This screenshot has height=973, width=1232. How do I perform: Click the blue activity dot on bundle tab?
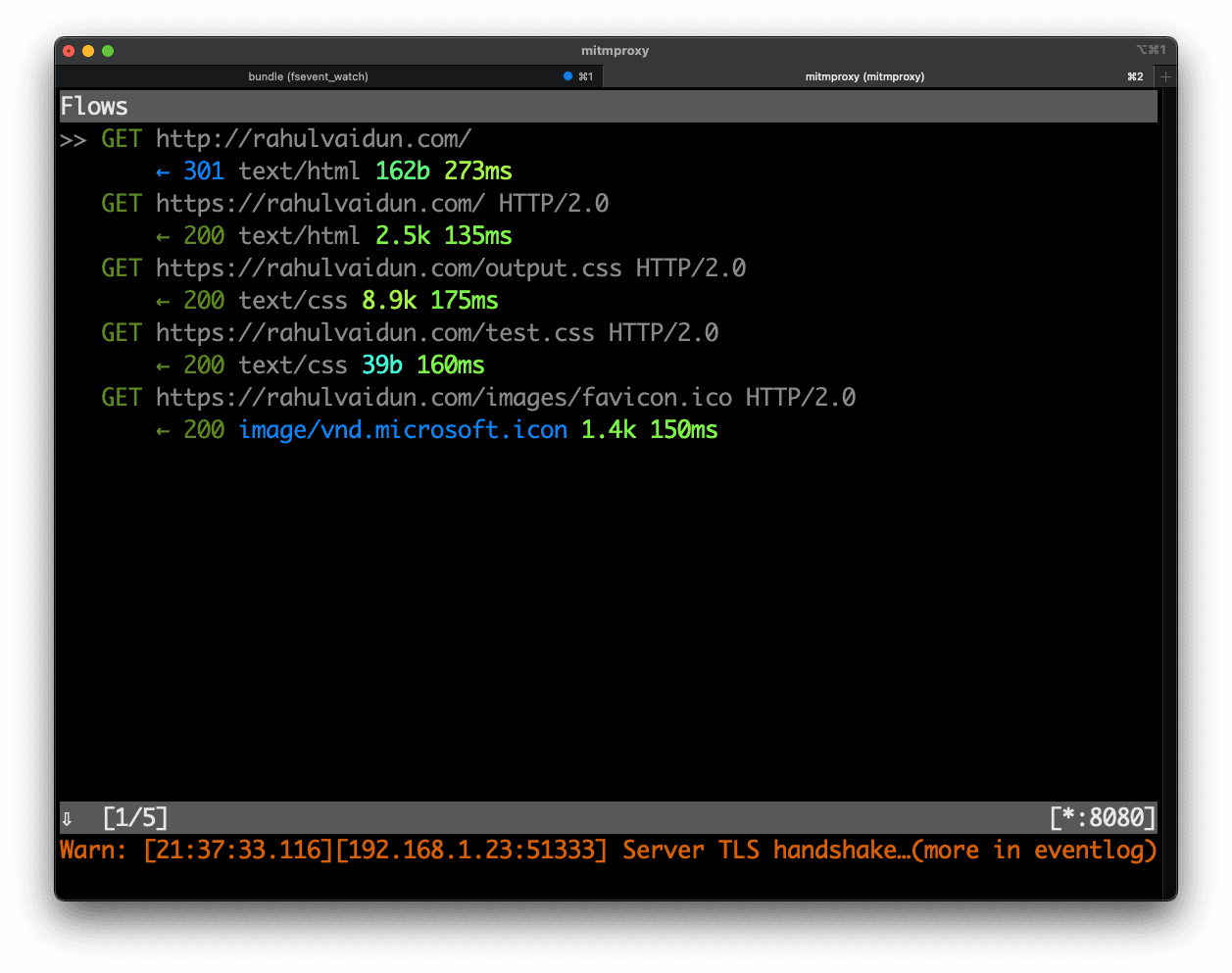coord(567,76)
